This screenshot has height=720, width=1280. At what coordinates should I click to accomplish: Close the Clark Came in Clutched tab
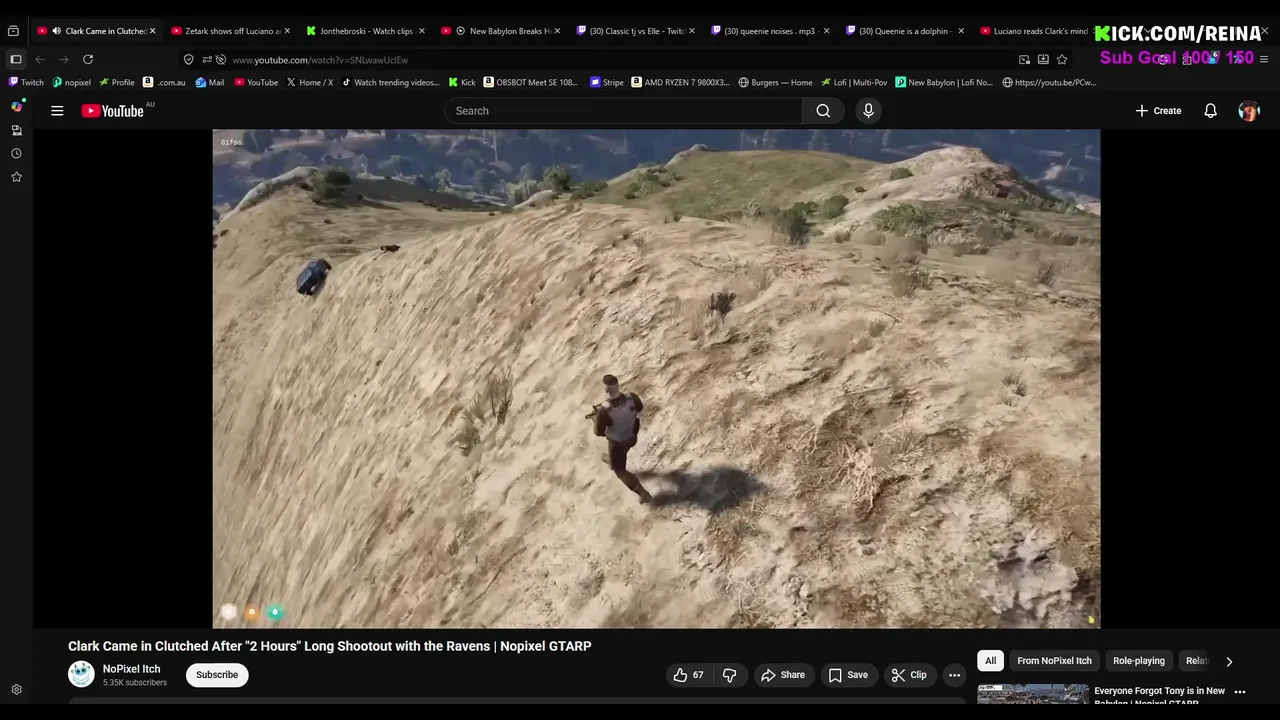tap(152, 31)
